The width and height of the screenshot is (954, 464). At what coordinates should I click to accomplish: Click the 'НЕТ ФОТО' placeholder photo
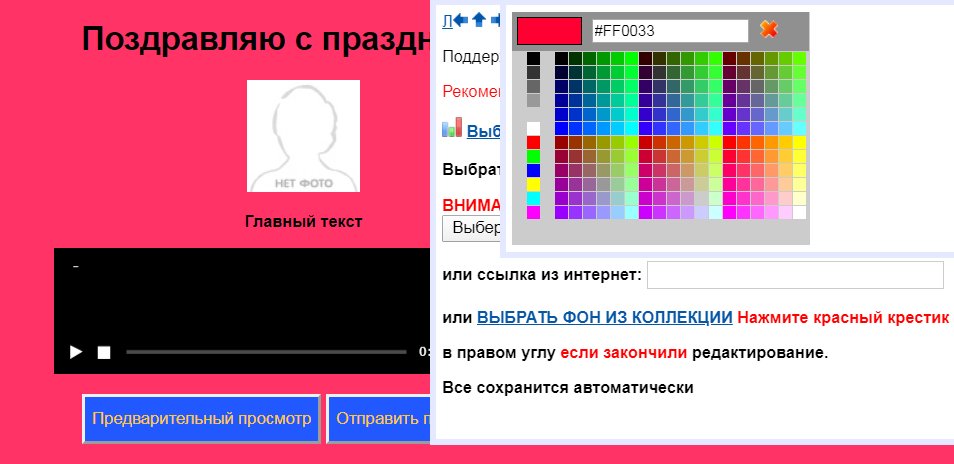point(303,136)
